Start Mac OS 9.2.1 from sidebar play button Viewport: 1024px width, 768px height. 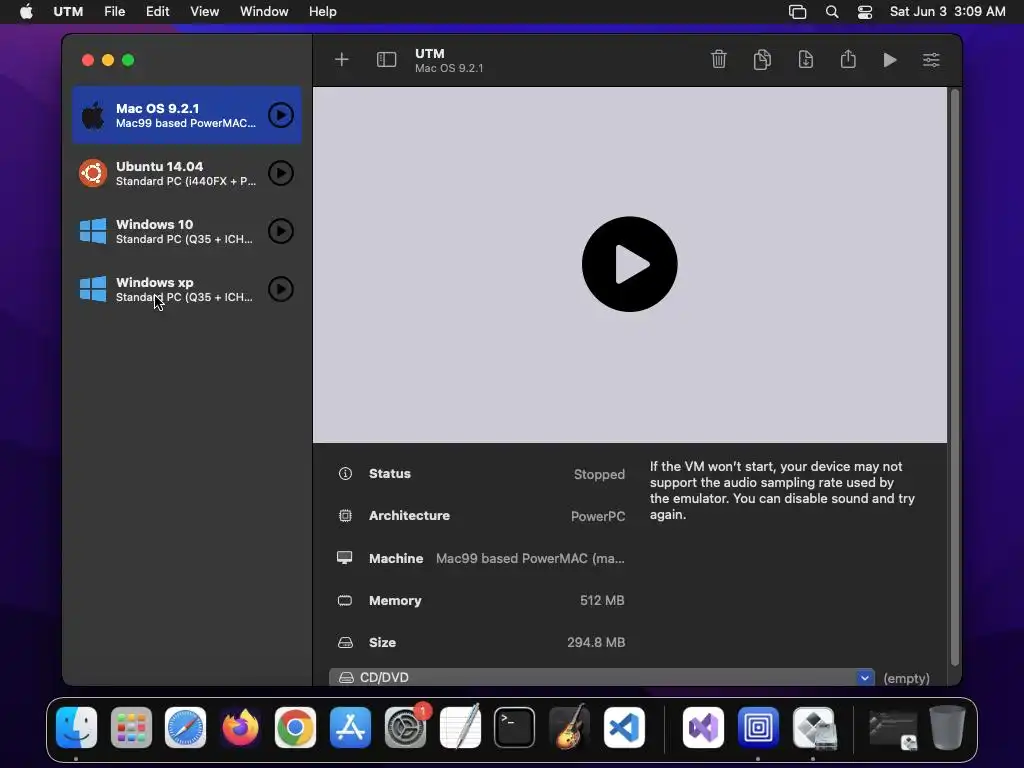[x=281, y=115]
